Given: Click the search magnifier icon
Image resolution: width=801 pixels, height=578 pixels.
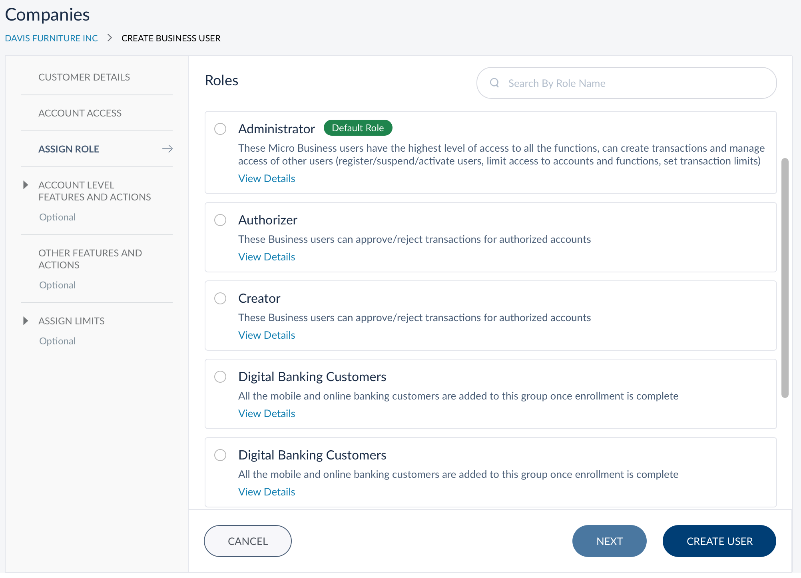Looking at the screenshot, I should point(495,83).
